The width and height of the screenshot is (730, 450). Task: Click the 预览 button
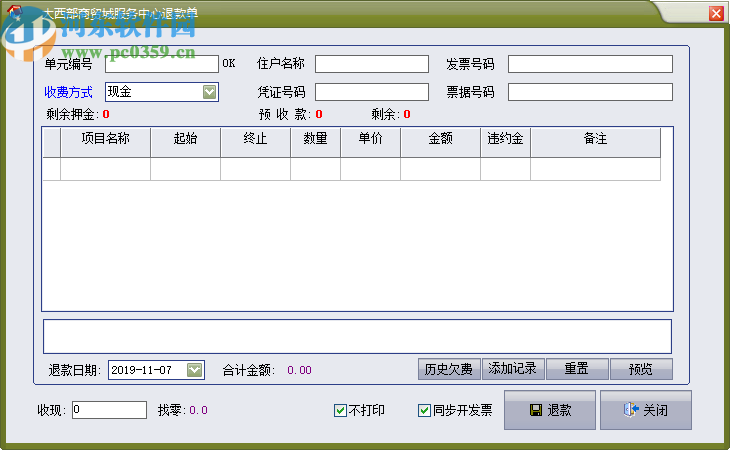(641, 369)
